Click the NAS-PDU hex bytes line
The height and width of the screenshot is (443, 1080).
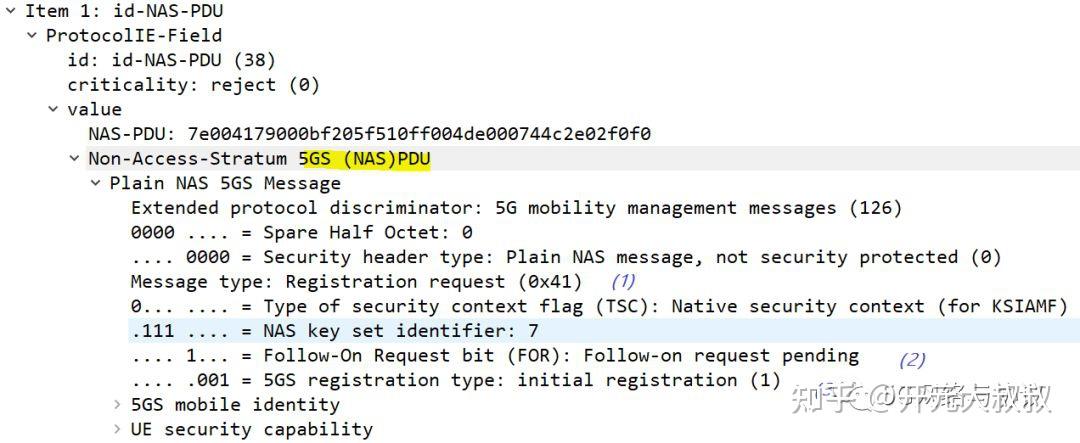point(369,134)
